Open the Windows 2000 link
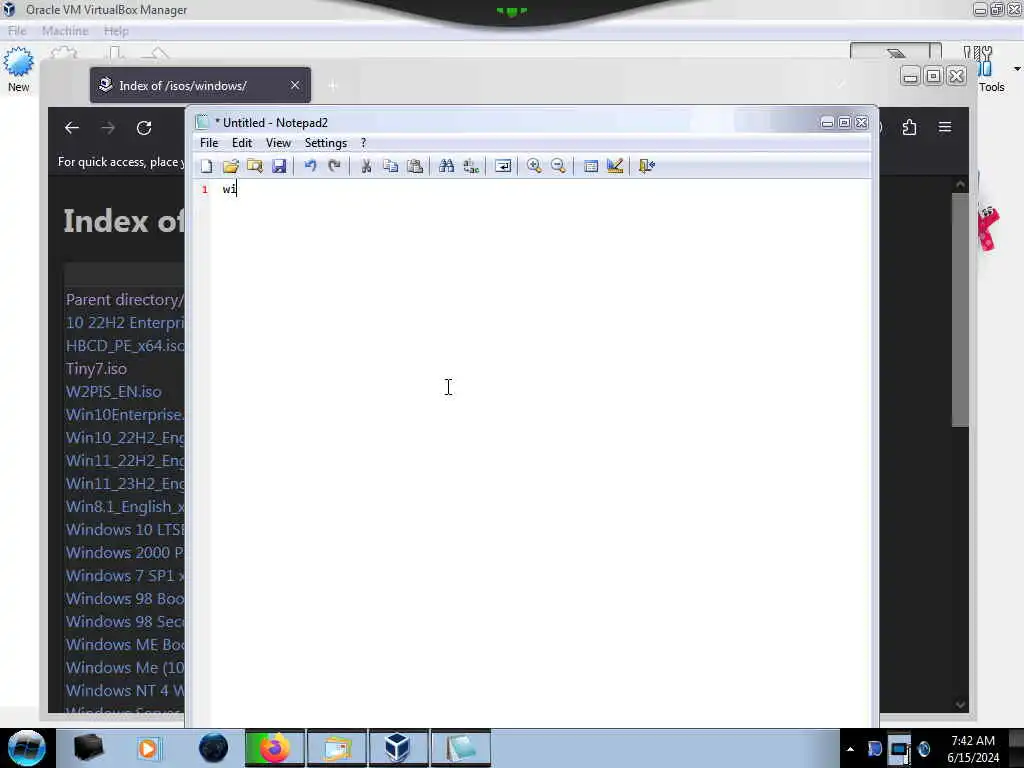This screenshot has width=1024, height=768. 125,552
